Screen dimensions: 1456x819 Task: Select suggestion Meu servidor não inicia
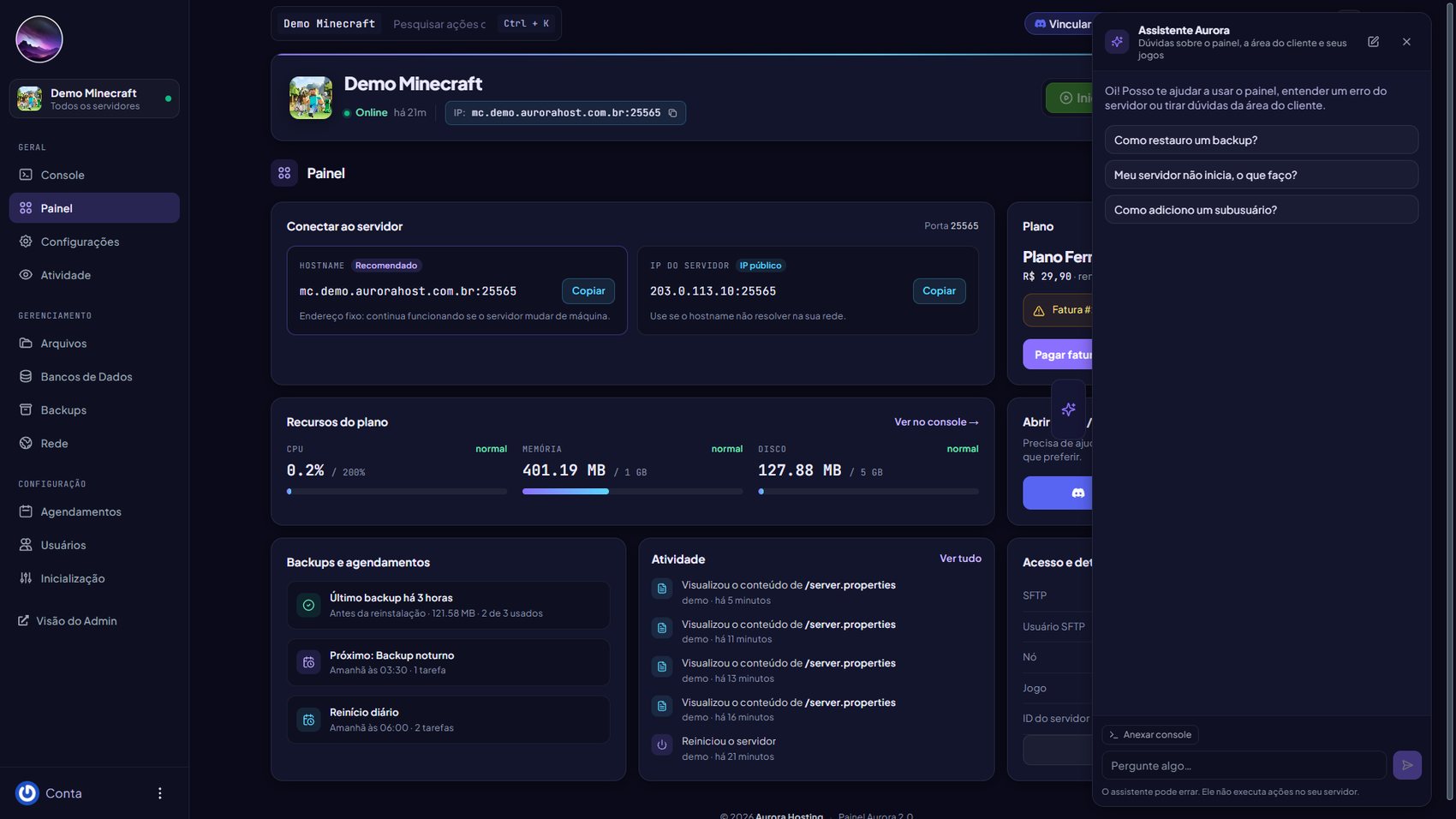1261,175
